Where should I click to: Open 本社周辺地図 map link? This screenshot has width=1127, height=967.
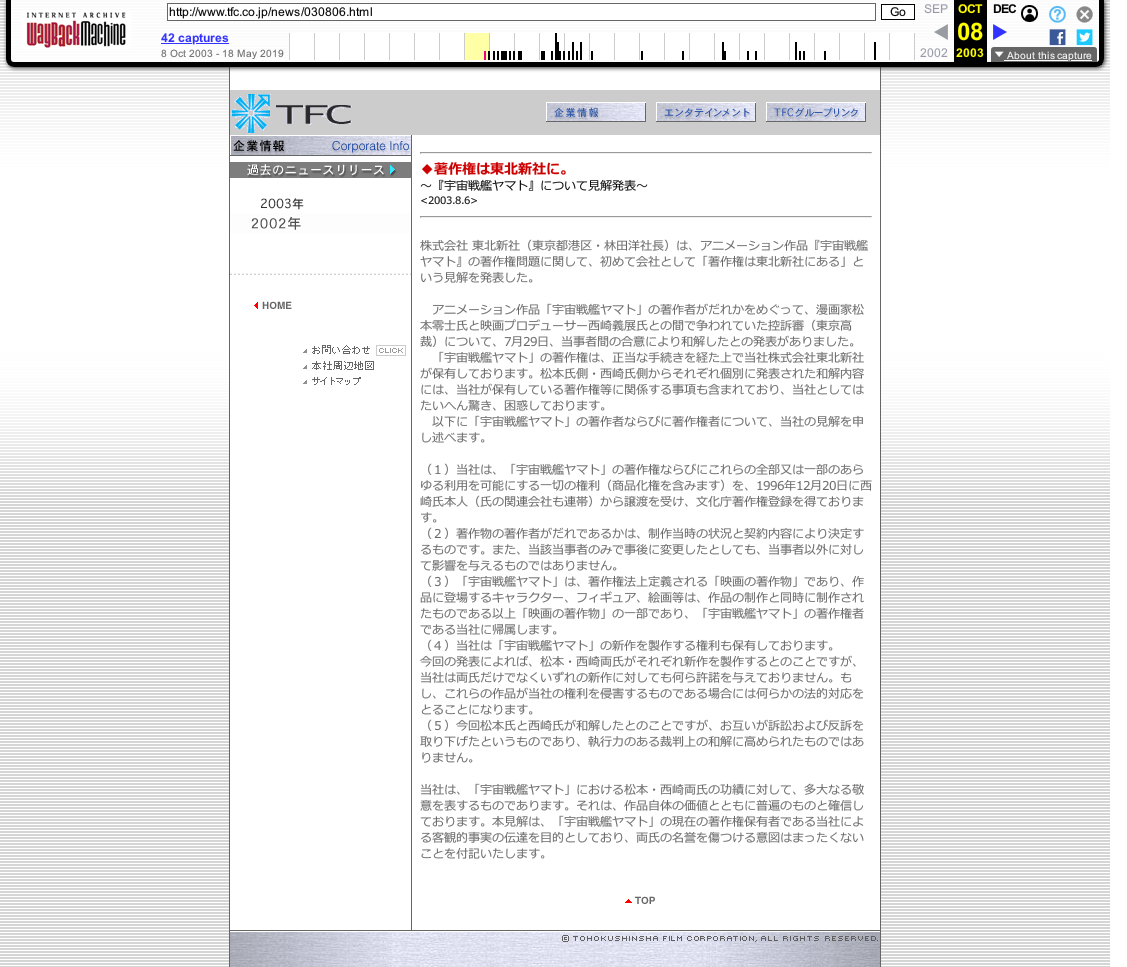[x=343, y=366]
